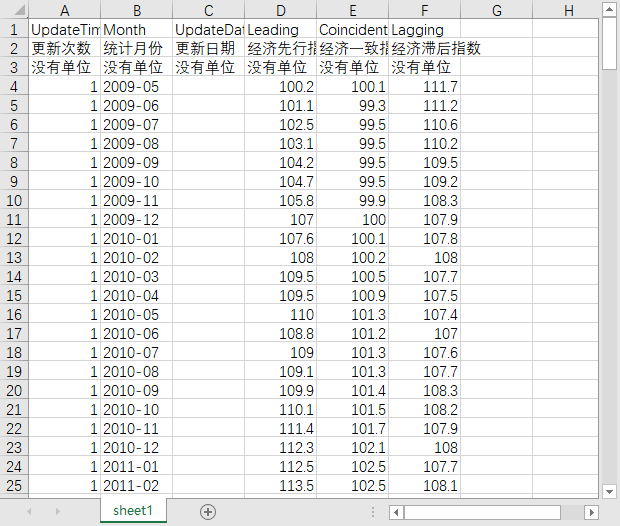Viewport: 620px width, 526px height.
Task: Click horizontal scrollbar left arrow
Action: [396, 513]
